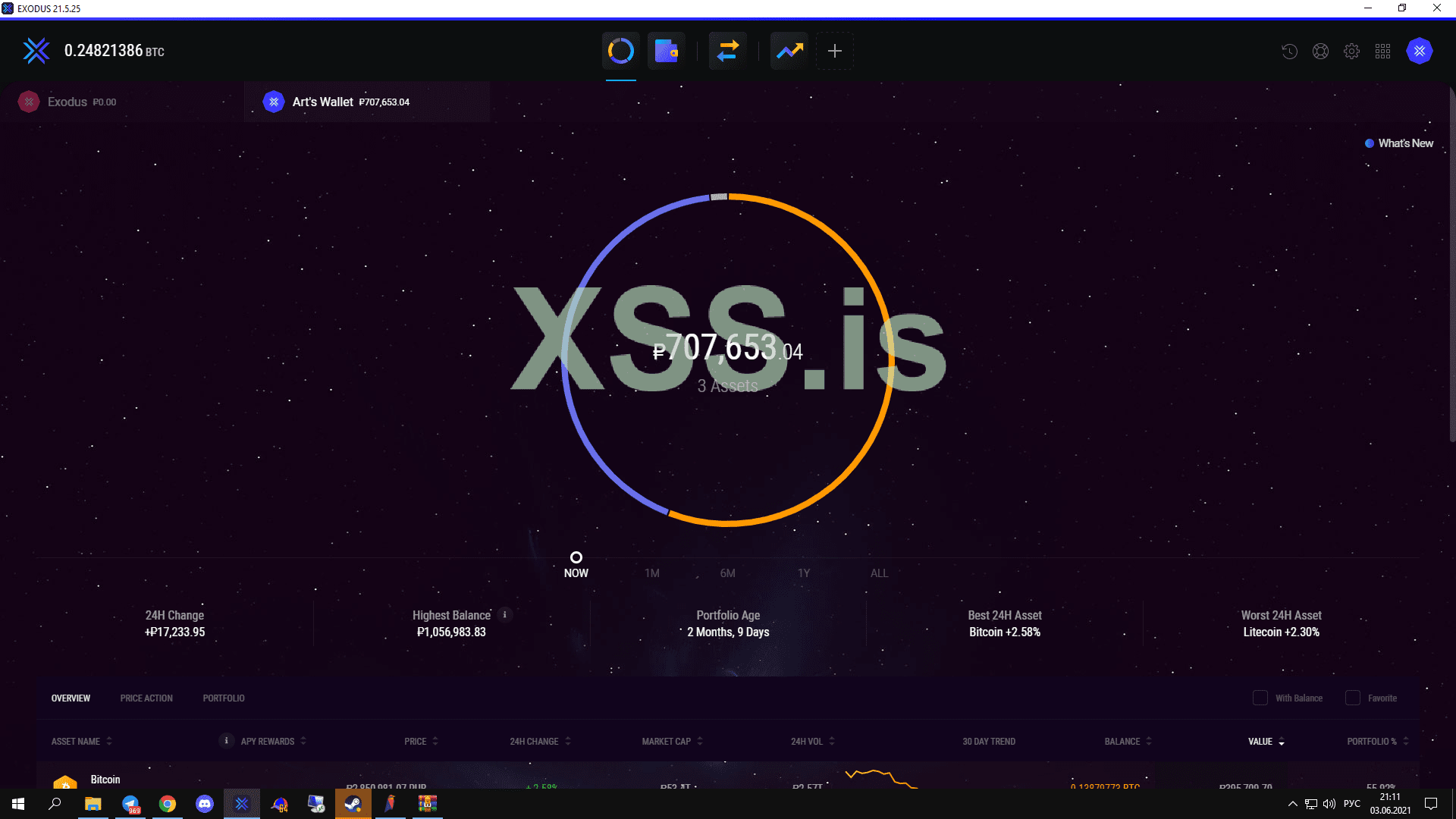Open the Markets trend chart icon

[x=789, y=51]
